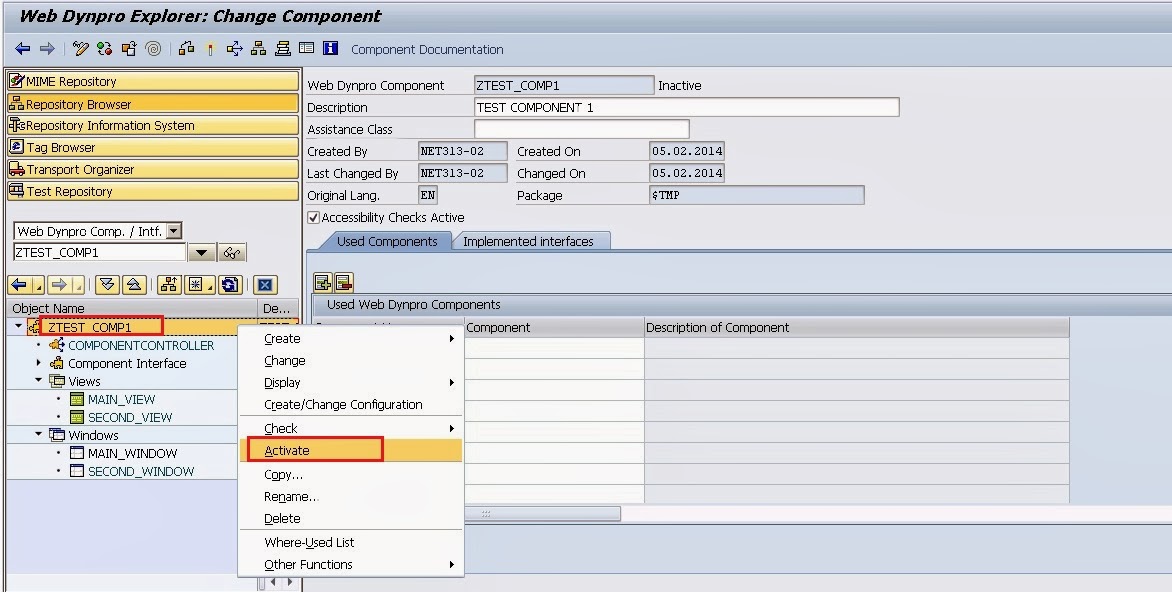
Task: Close the object list with X icon
Action: [265, 285]
